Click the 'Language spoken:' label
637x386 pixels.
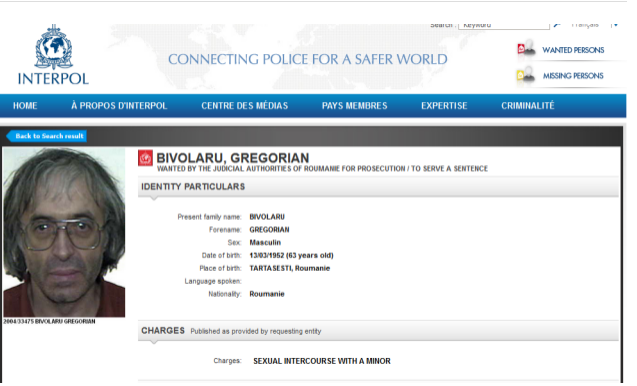(x=213, y=281)
